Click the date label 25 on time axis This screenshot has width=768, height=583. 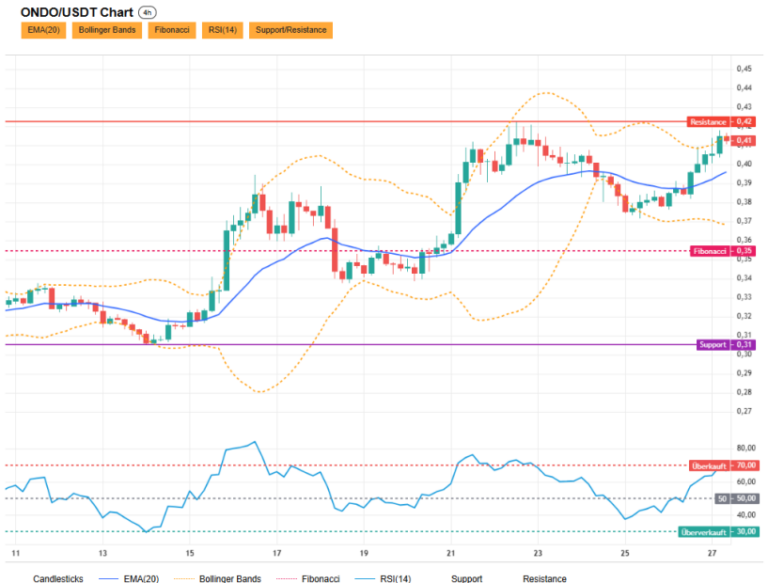point(625,553)
